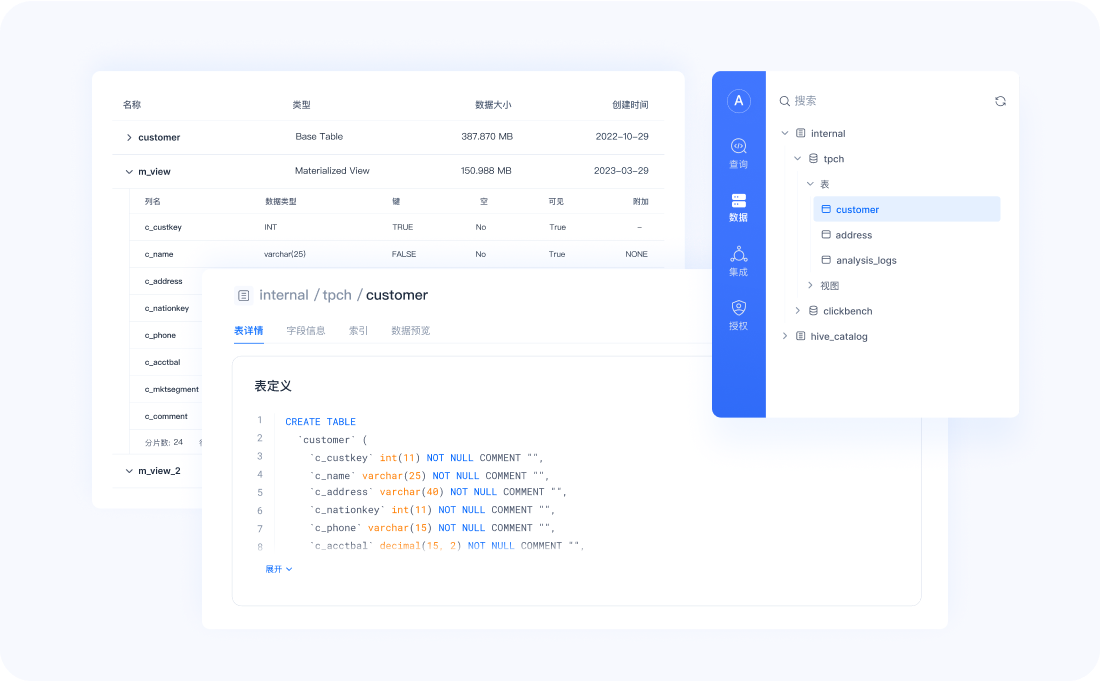1100x681 pixels.
Task: Switch to the 数据预览 tab
Action: [410, 330]
